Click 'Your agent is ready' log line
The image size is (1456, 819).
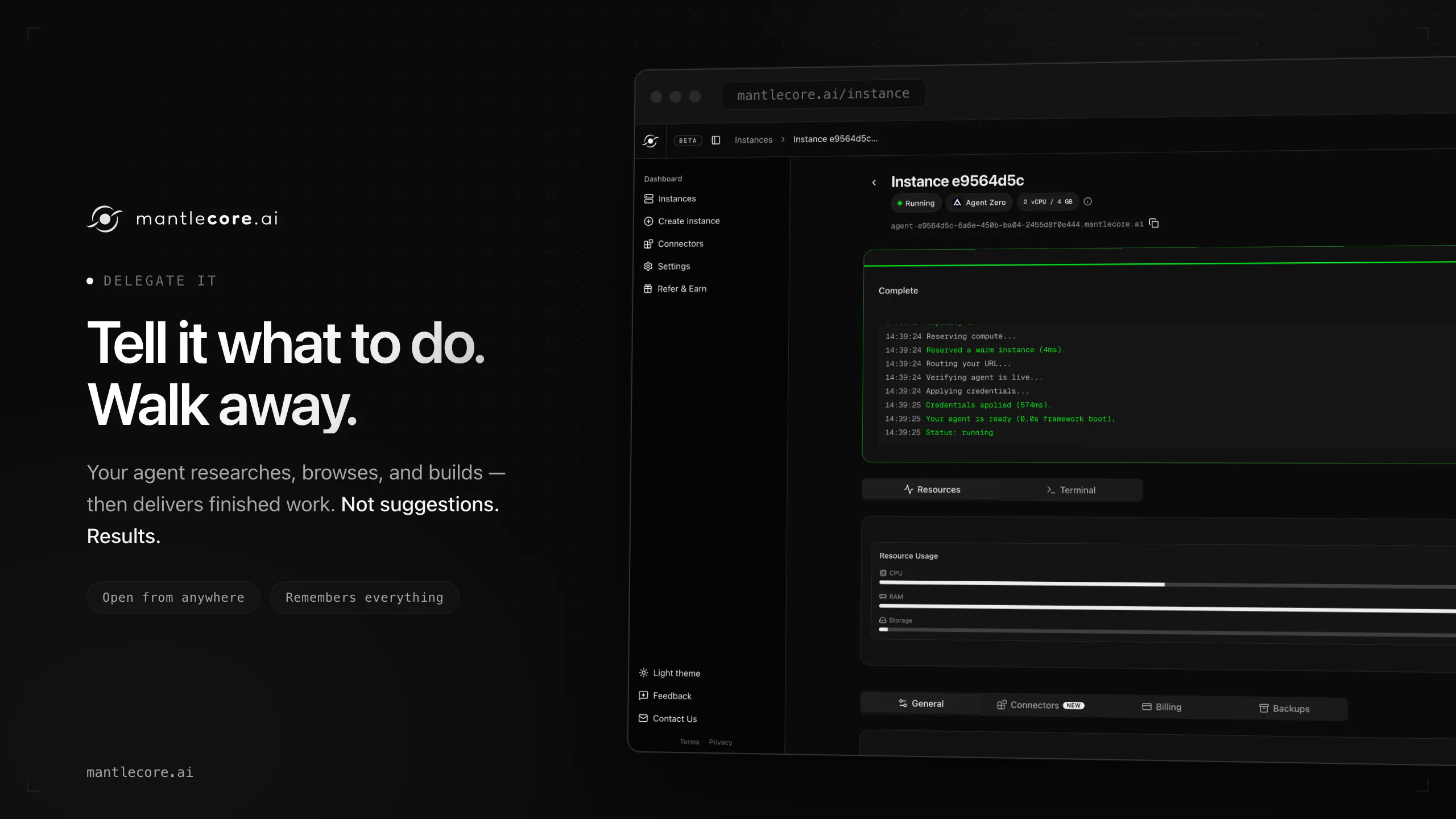pyautogui.click(x=1000, y=419)
